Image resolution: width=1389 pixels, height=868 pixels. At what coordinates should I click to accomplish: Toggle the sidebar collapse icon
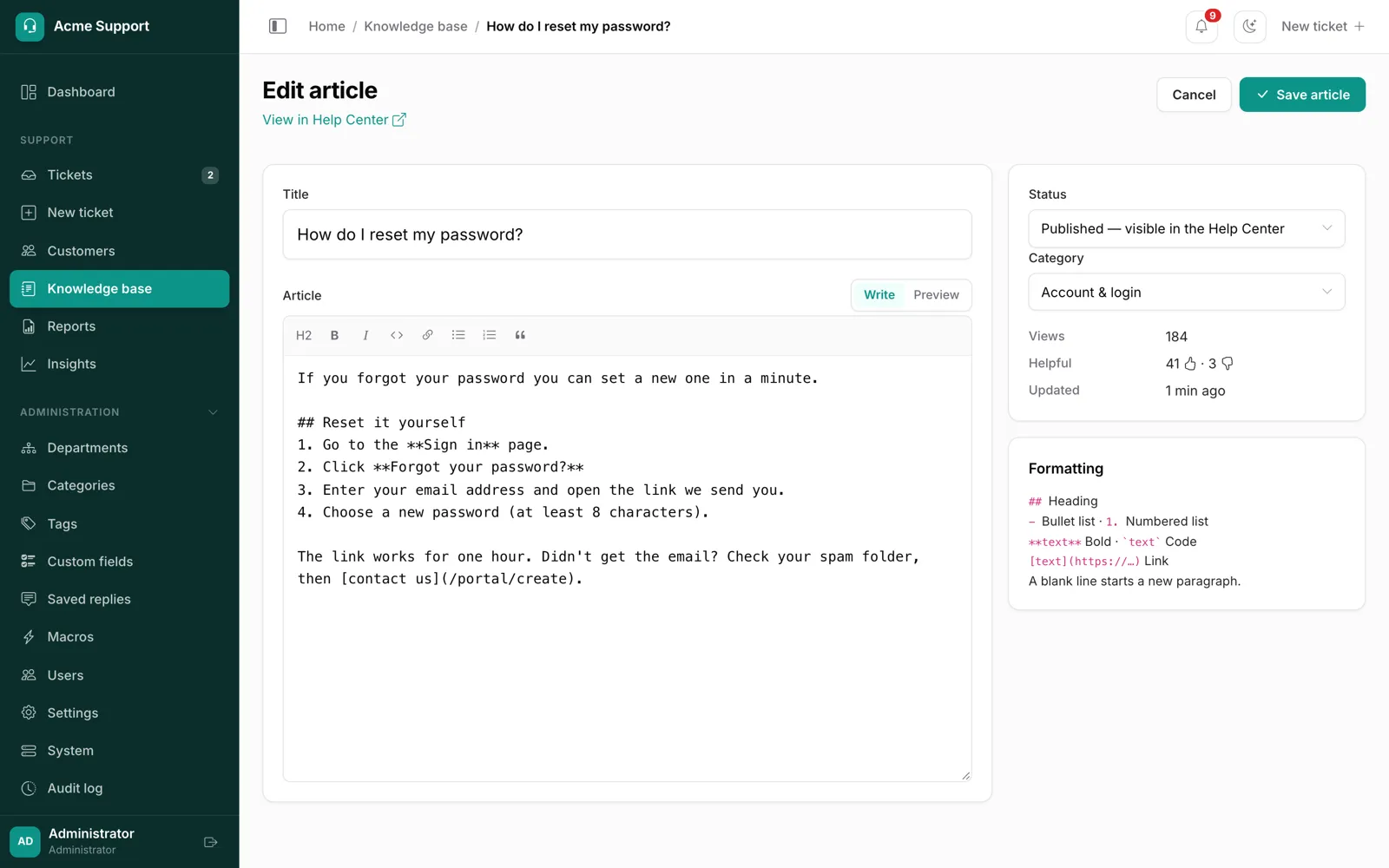point(278,26)
